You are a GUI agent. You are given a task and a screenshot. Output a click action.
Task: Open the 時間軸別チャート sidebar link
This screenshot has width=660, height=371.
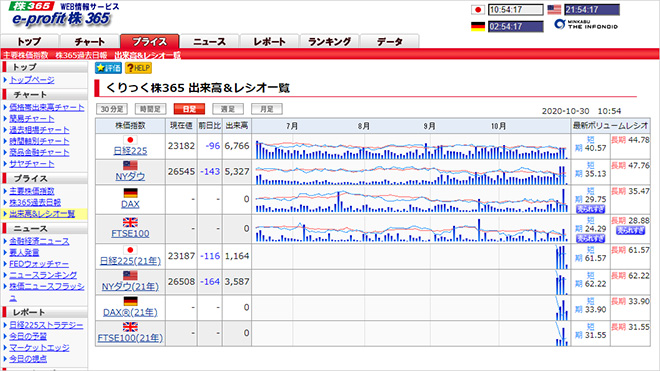pyautogui.click(x=39, y=141)
